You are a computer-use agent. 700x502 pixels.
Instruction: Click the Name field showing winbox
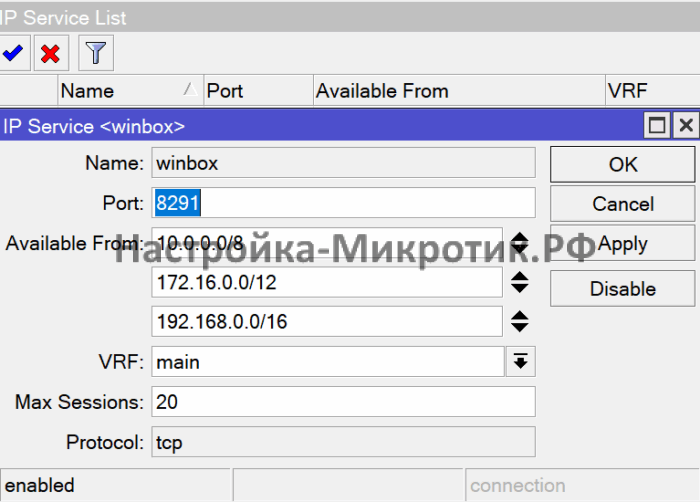coord(343,163)
